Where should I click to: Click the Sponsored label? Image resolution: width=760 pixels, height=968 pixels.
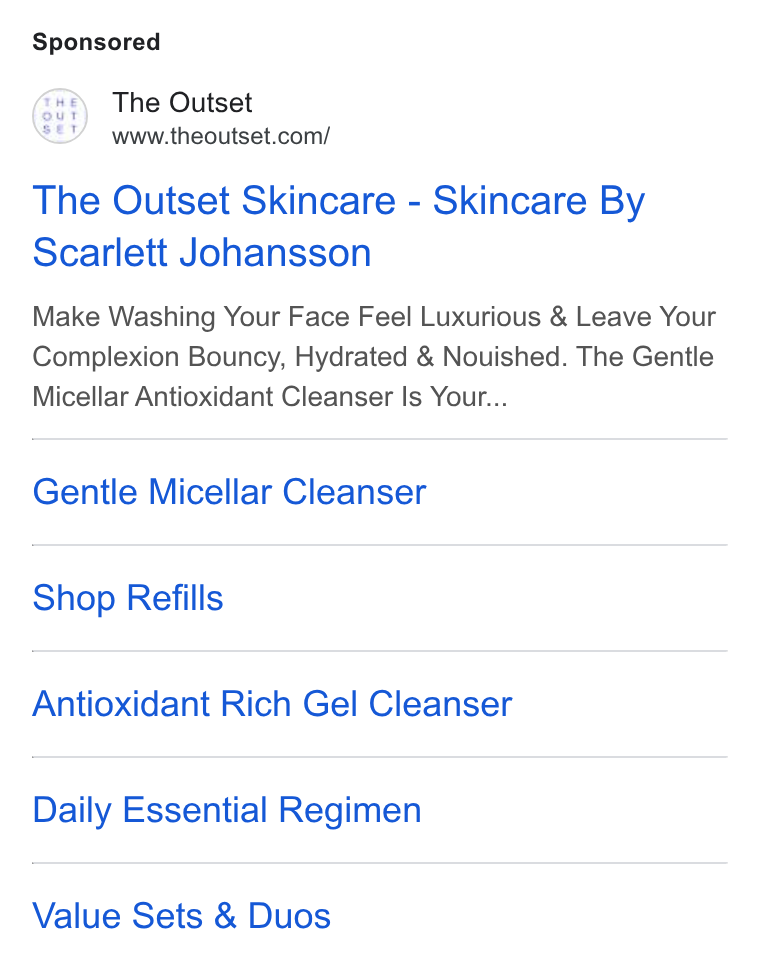[96, 42]
